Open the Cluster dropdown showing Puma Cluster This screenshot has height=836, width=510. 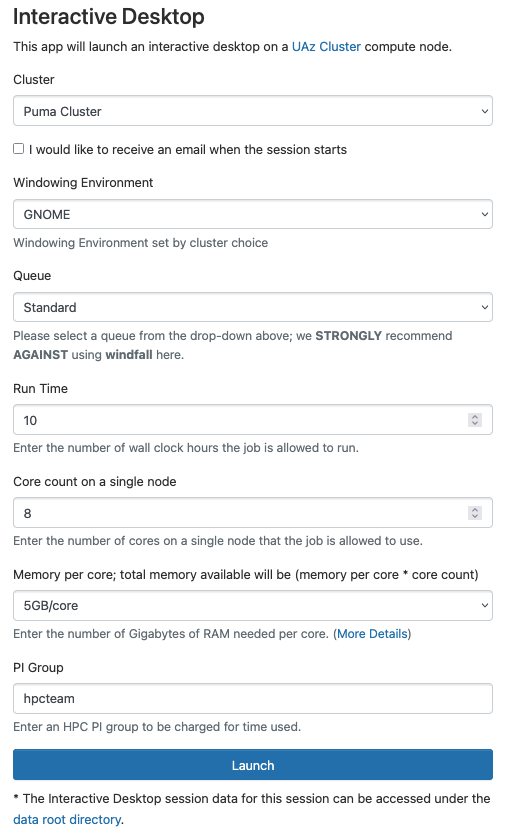click(x=253, y=111)
